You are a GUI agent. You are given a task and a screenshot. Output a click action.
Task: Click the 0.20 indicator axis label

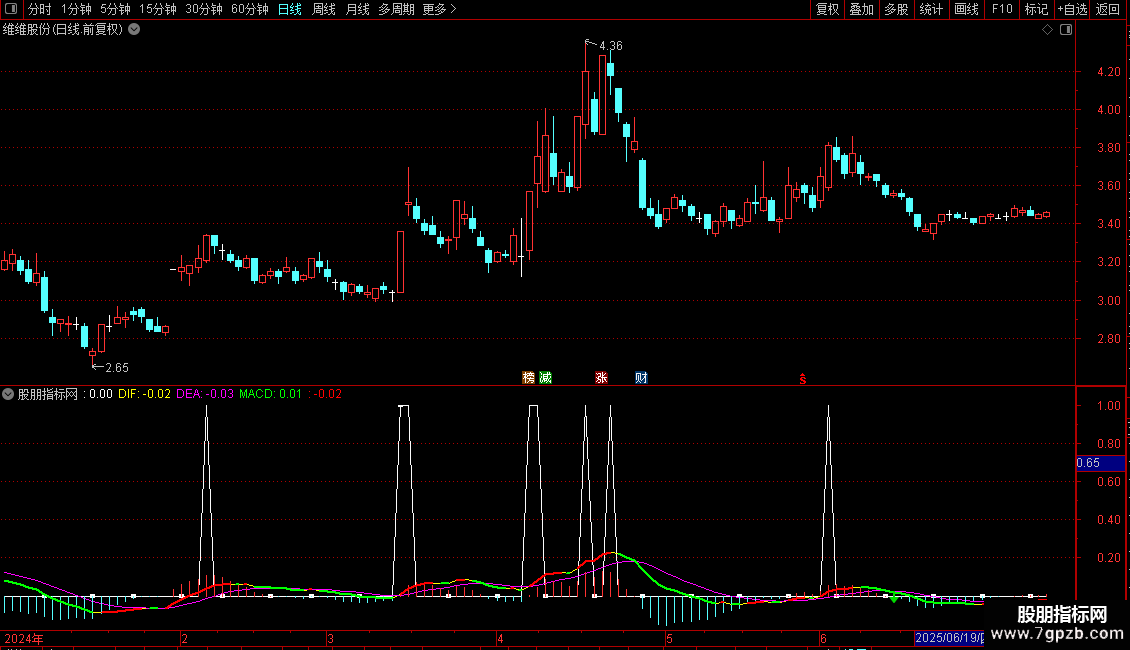click(x=1108, y=558)
